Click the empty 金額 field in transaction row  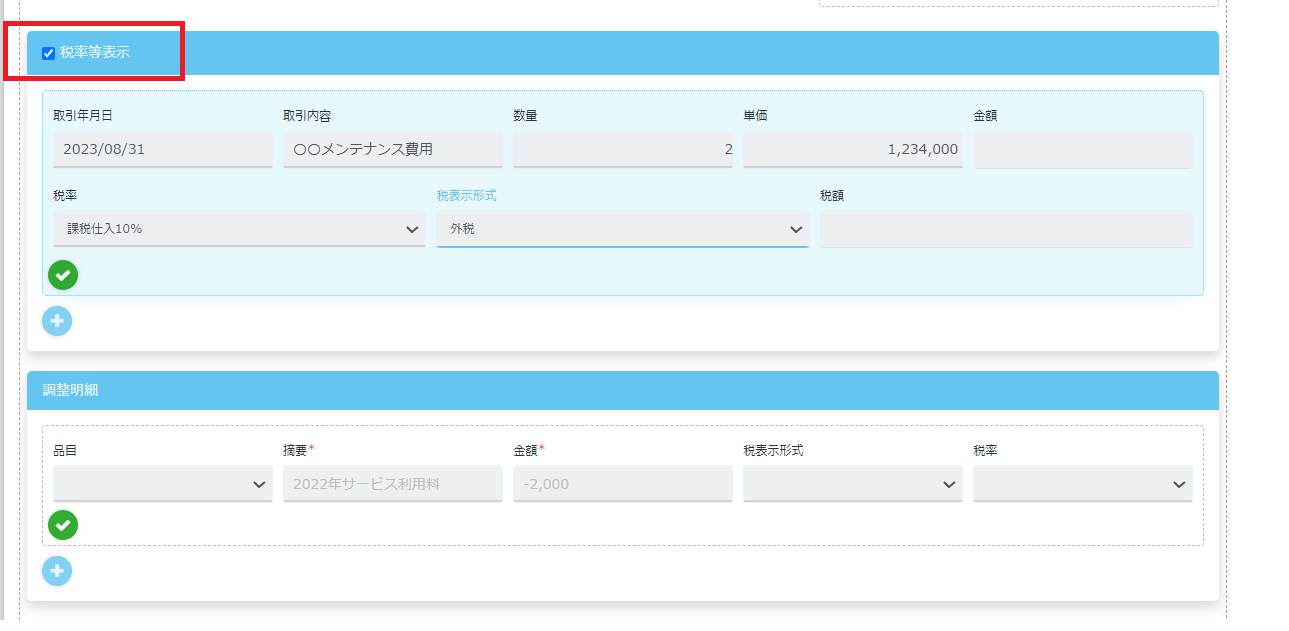point(1083,149)
